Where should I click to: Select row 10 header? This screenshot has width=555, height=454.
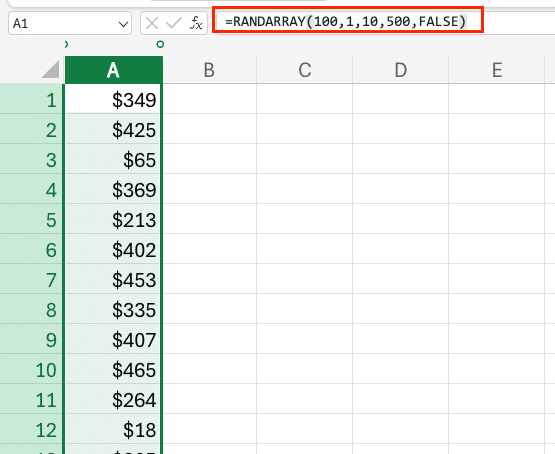click(32, 369)
